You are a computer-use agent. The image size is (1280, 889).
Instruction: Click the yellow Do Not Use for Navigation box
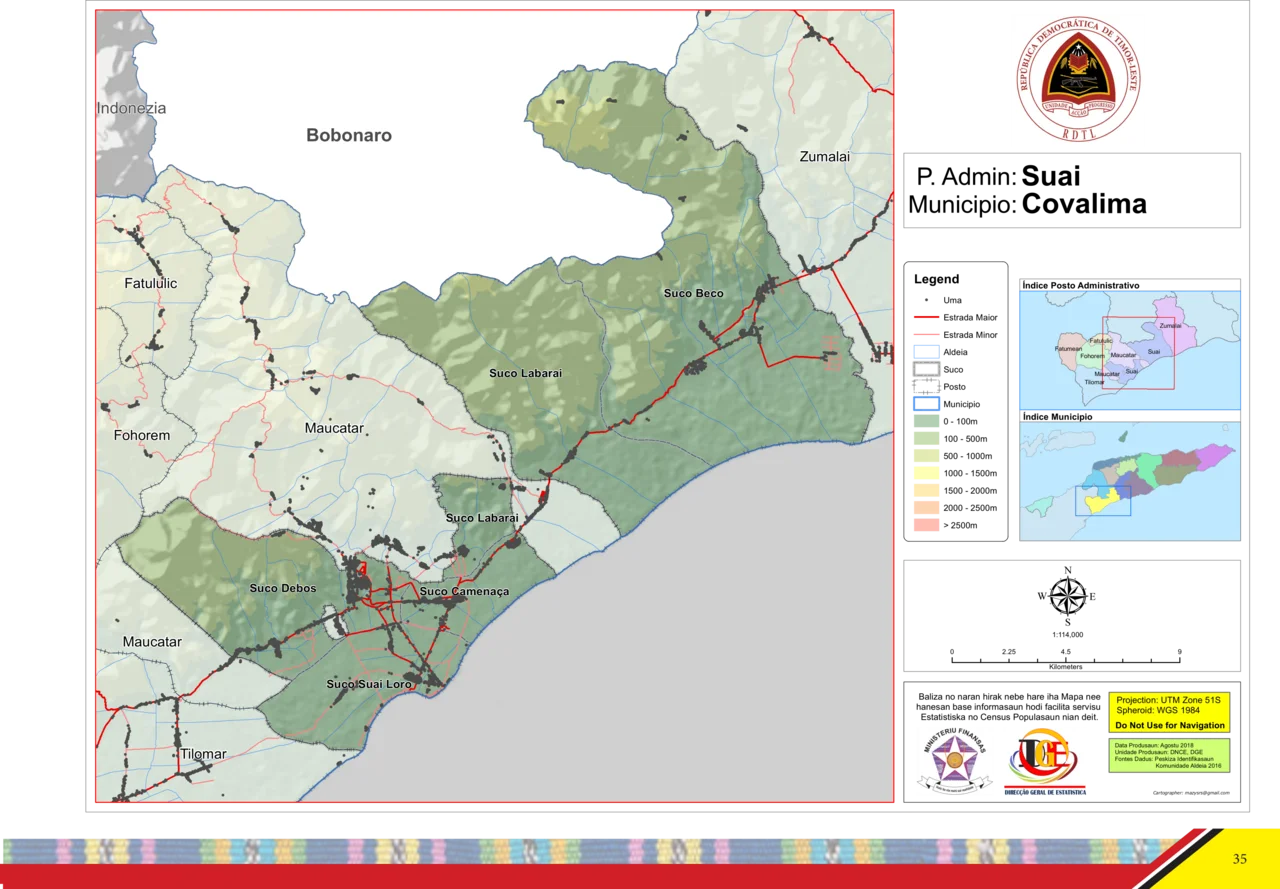coord(1167,712)
